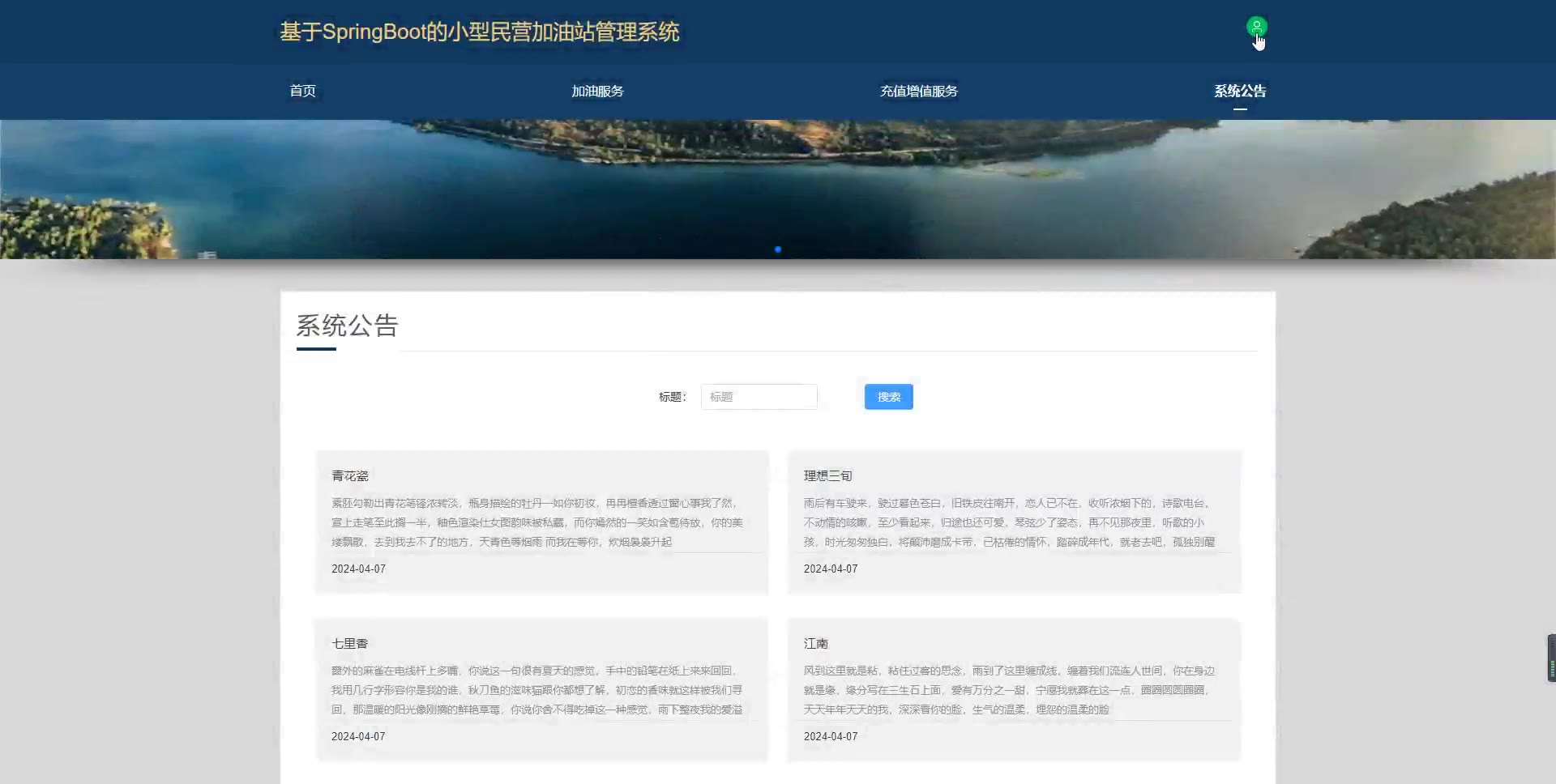Click the dark widget at right screen edge

point(1551,658)
